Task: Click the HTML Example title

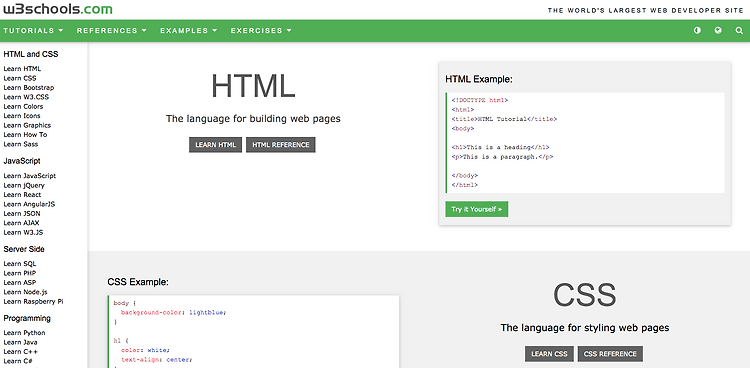Action: click(x=479, y=79)
